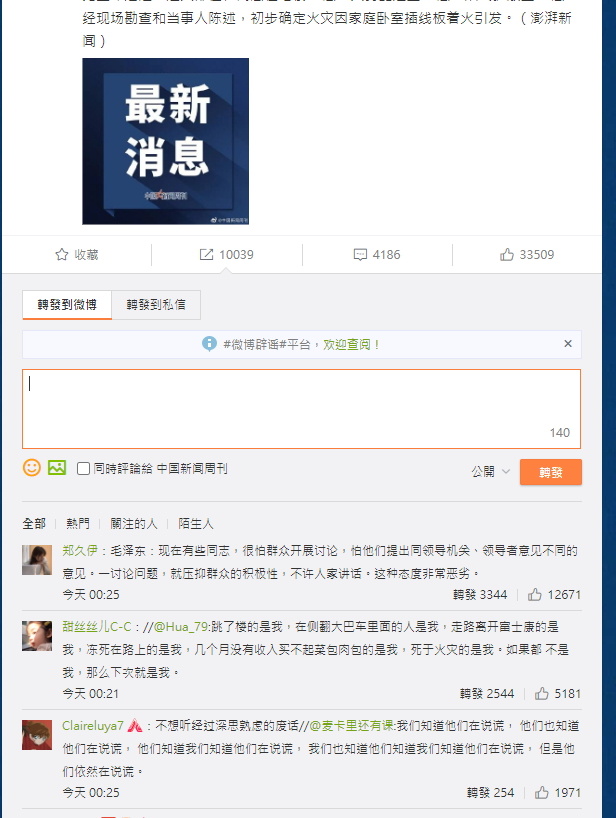This screenshot has height=818, width=616.
Task: Click 甜丝丝儿C-C's avatar picture
Action: tap(37, 636)
